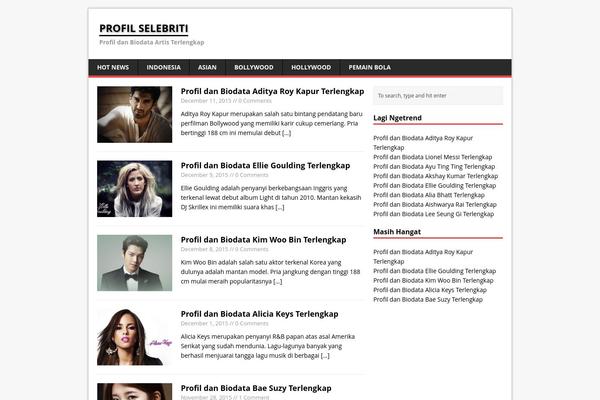Open Ayu Ting Ting in Lagi Ngetrend list
This screenshot has width=600, height=400.
click(434, 167)
